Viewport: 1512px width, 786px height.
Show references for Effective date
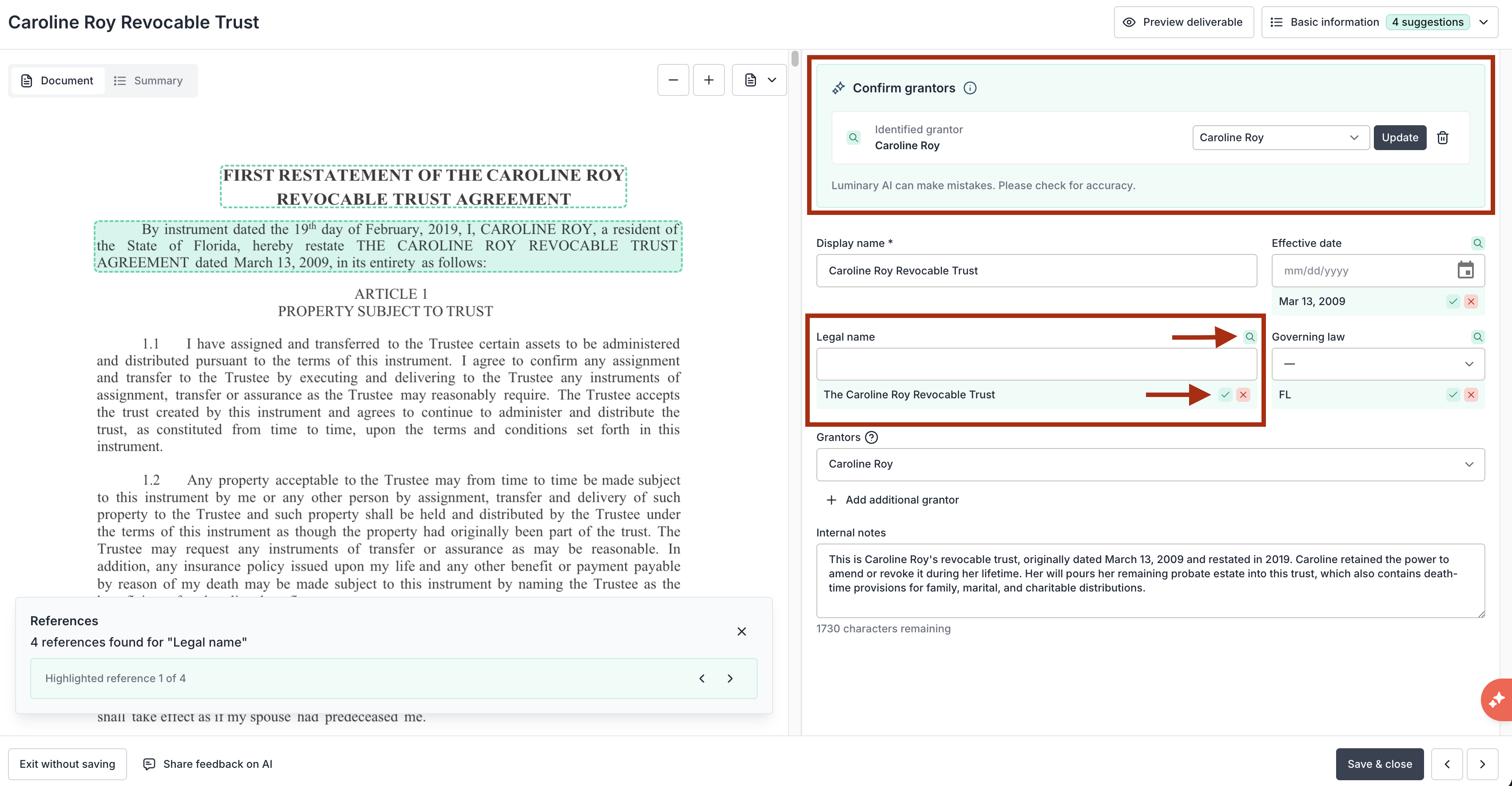pos(1477,243)
